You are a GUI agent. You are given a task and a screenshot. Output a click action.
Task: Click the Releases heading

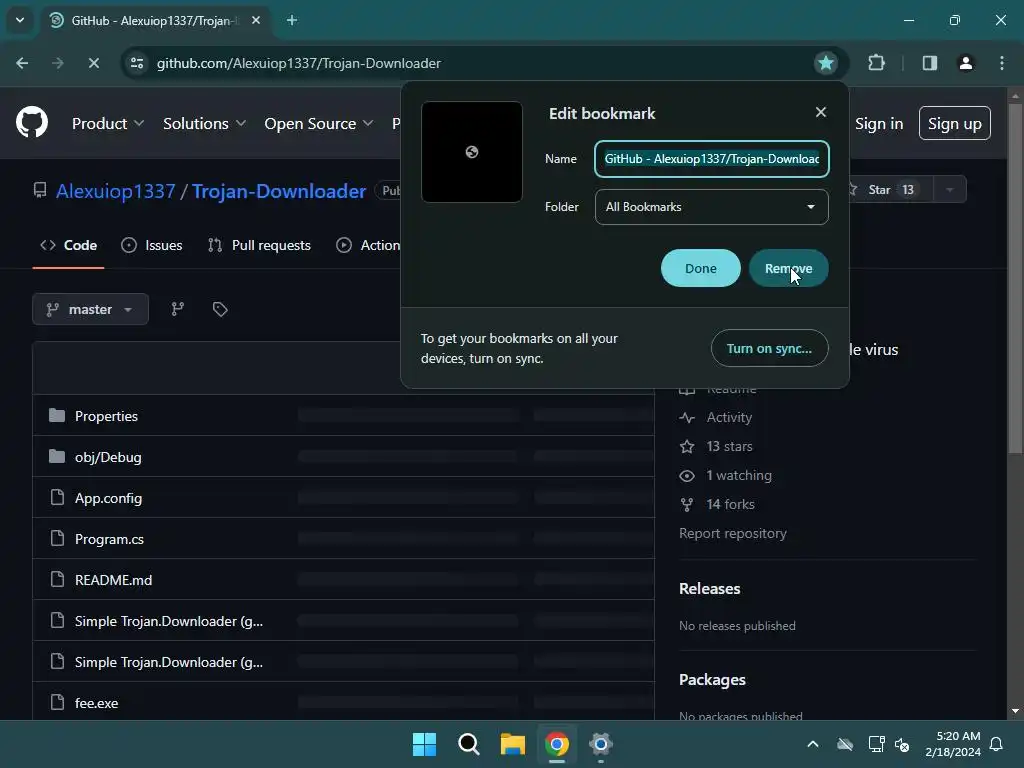click(709, 588)
